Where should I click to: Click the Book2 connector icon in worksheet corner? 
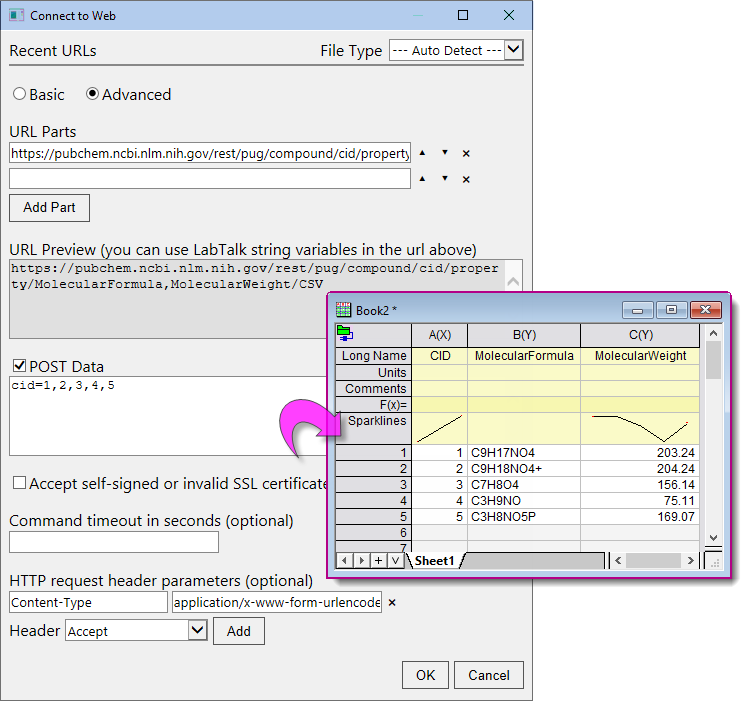pyautogui.click(x=345, y=333)
